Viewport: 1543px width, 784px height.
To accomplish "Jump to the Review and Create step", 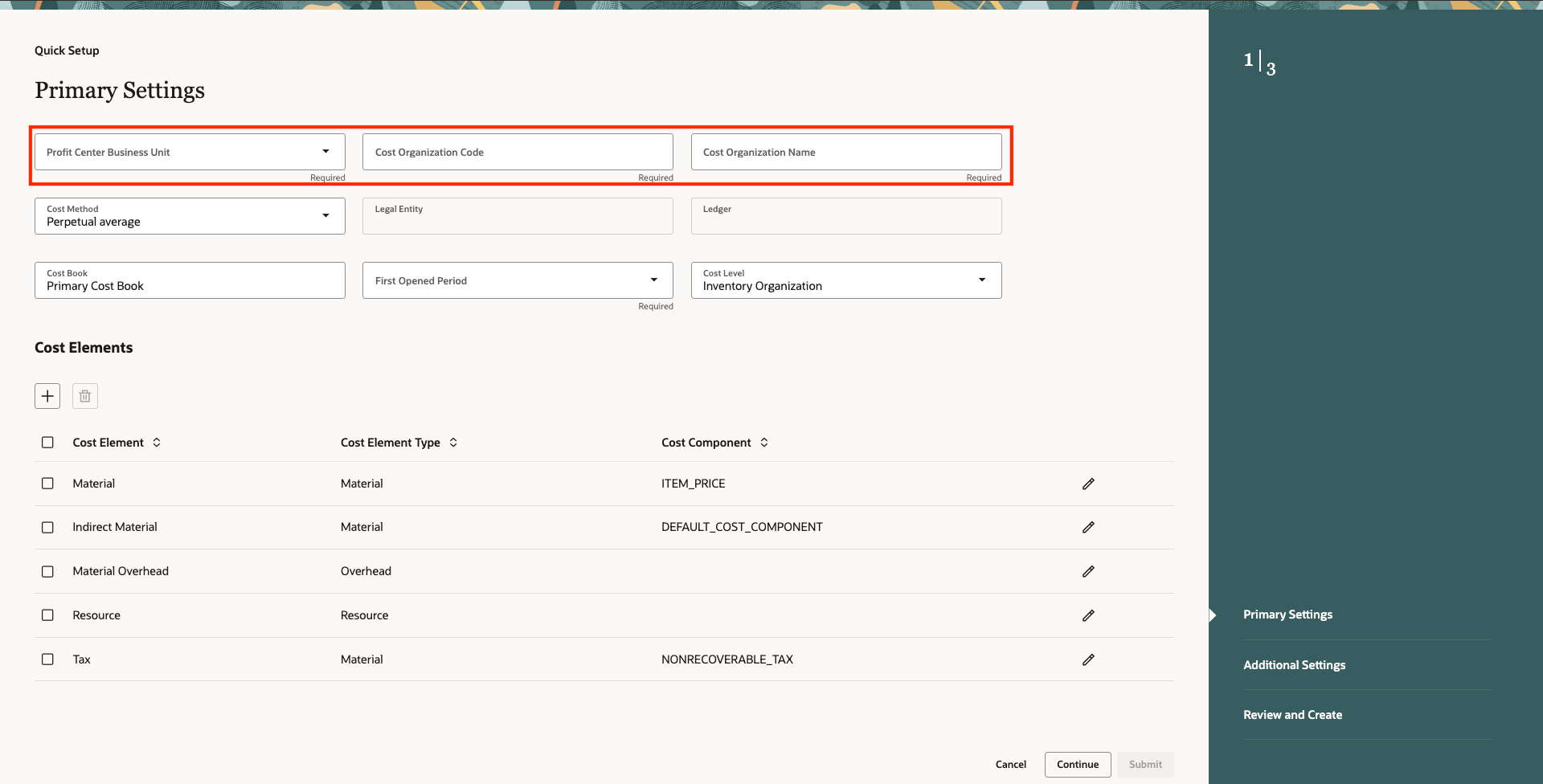I will (x=1292, y=714).
